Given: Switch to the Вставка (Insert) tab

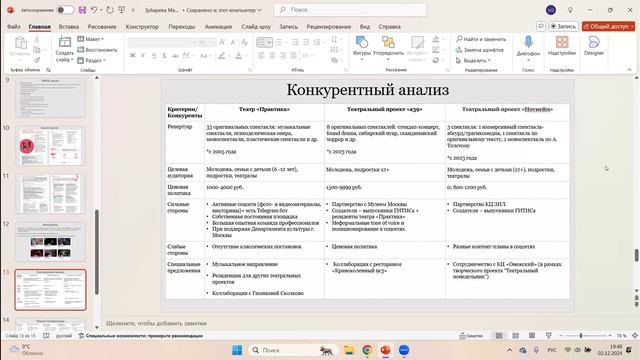Looking at the screenshot, I should point(69,27).
